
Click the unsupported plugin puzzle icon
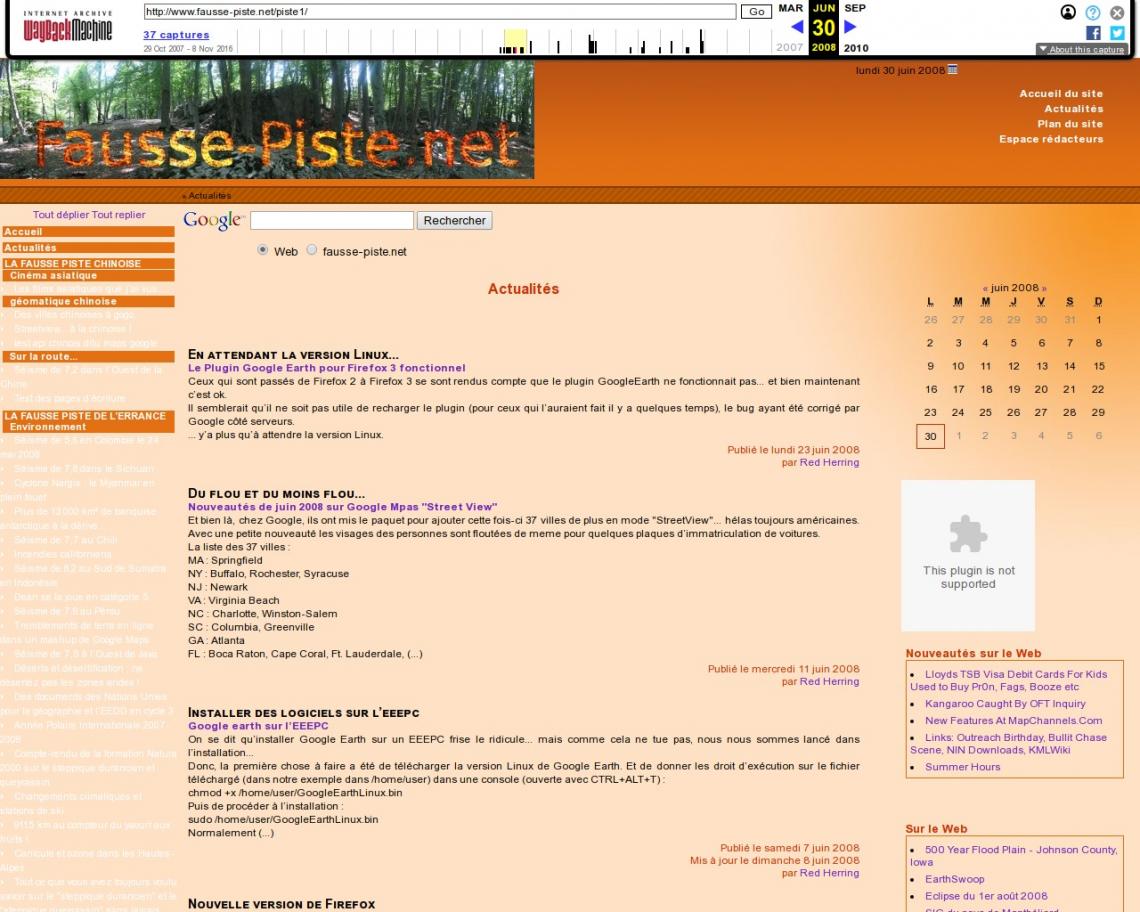point(968,534)
